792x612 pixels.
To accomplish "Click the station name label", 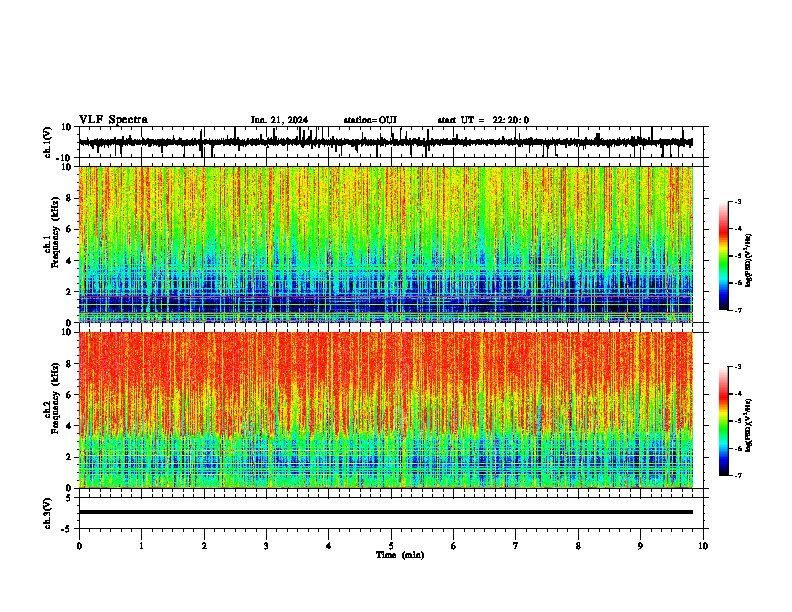I will pyautogui.click(x=370, y=120).
